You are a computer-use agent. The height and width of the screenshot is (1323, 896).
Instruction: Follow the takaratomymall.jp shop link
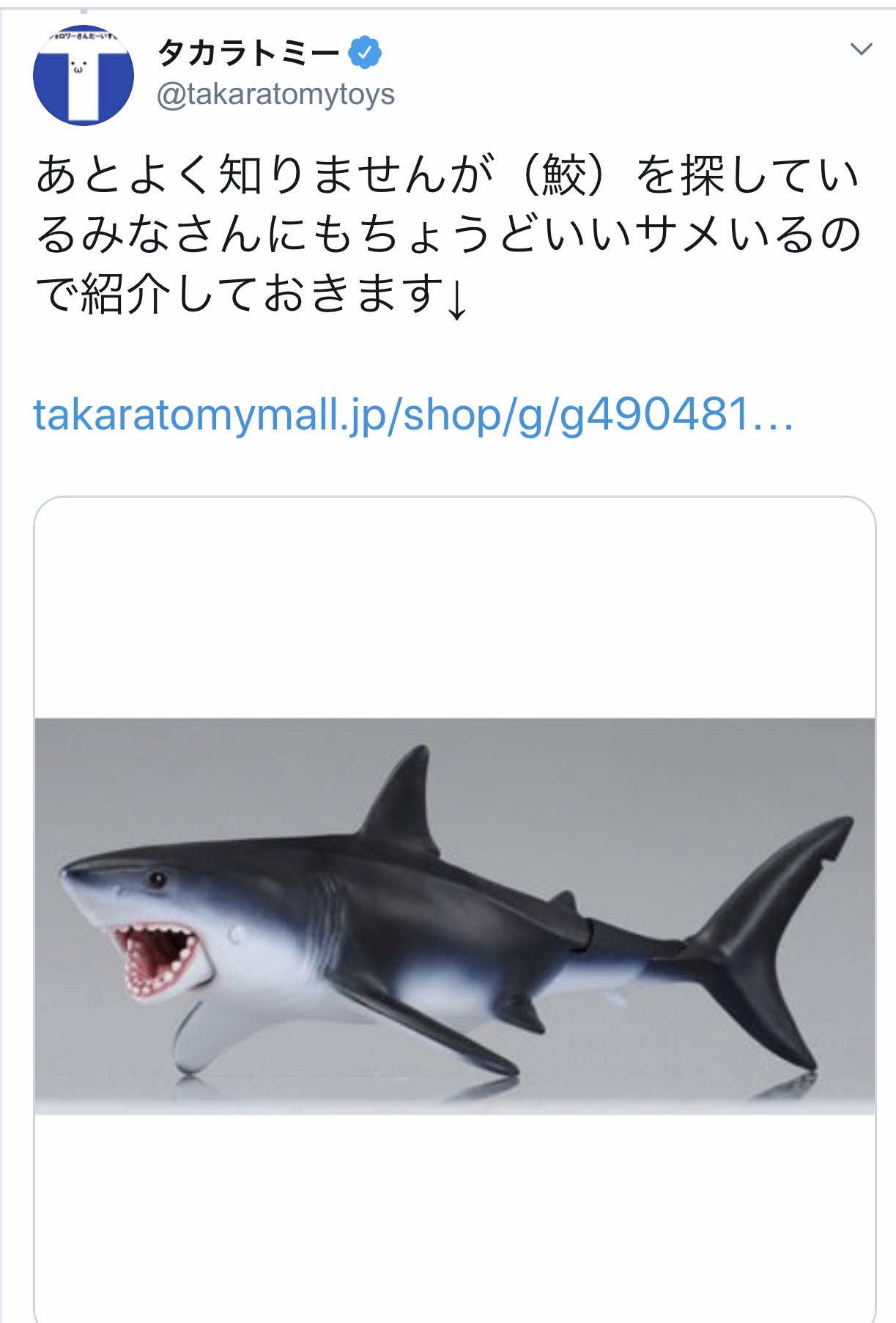(414, 415)
